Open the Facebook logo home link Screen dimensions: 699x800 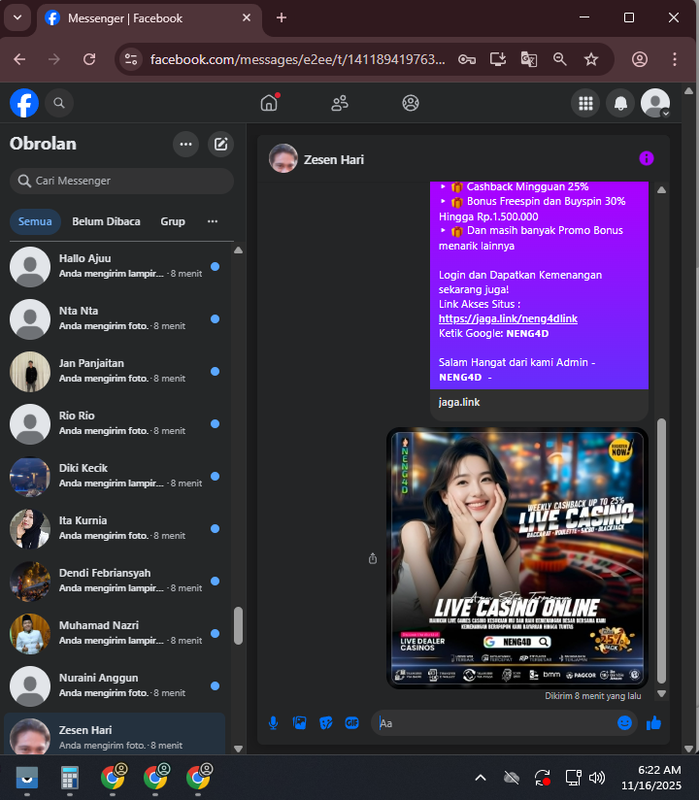(x=24, y=103)
